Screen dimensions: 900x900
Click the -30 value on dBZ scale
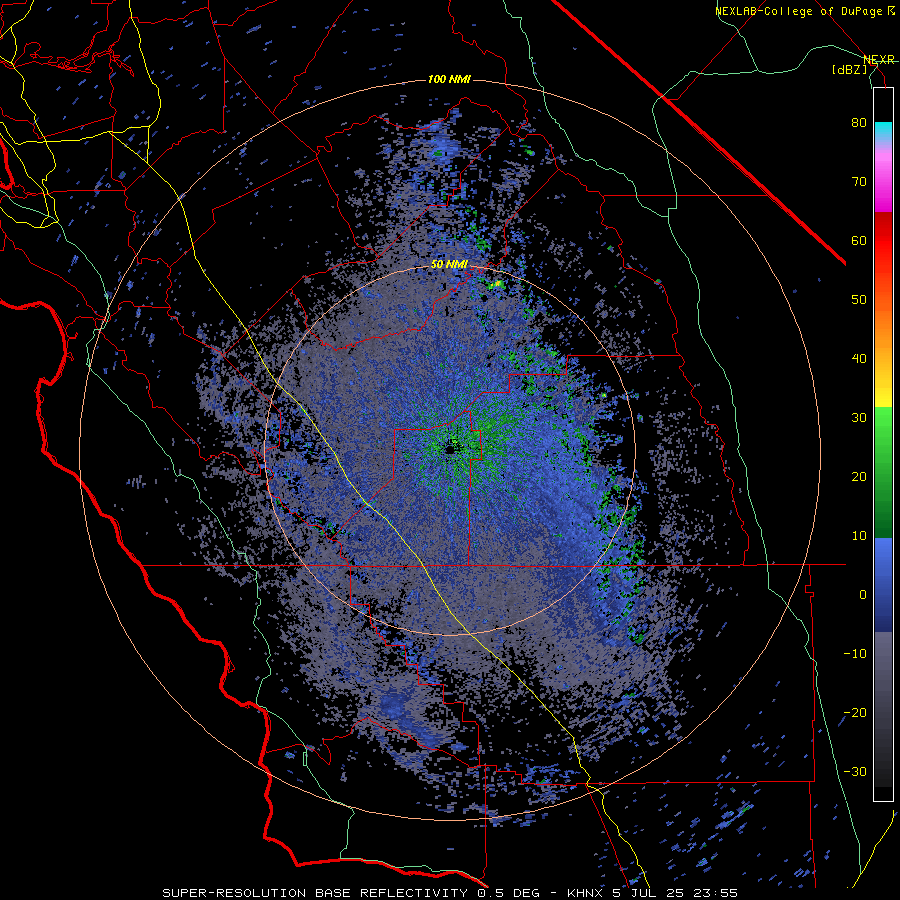[x=855, y=771]
